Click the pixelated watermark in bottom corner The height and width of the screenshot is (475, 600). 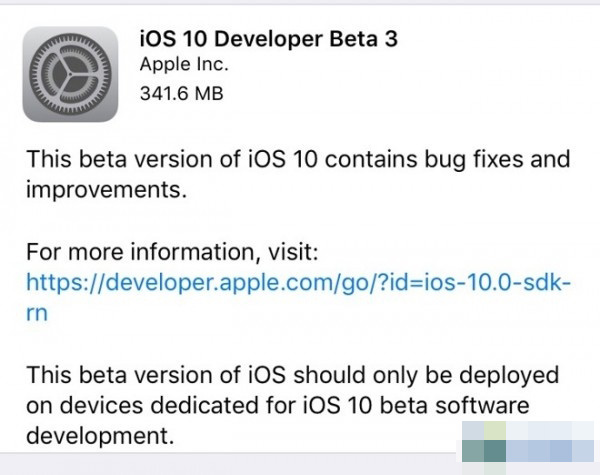tap(528, 448)
